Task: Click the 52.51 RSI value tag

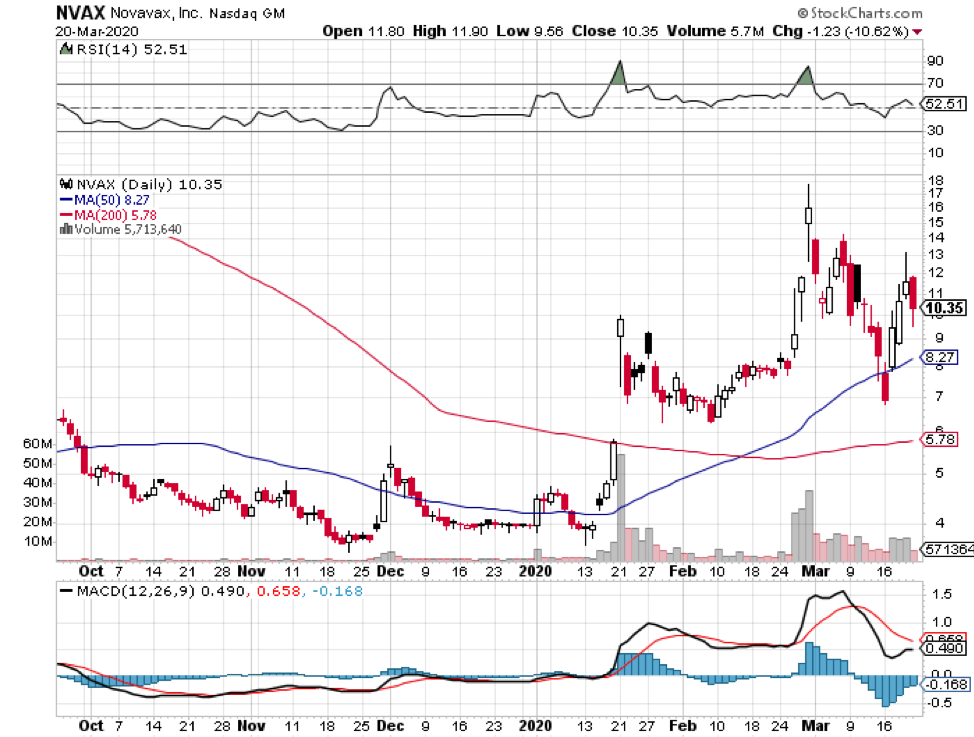Action: (946, 103)
